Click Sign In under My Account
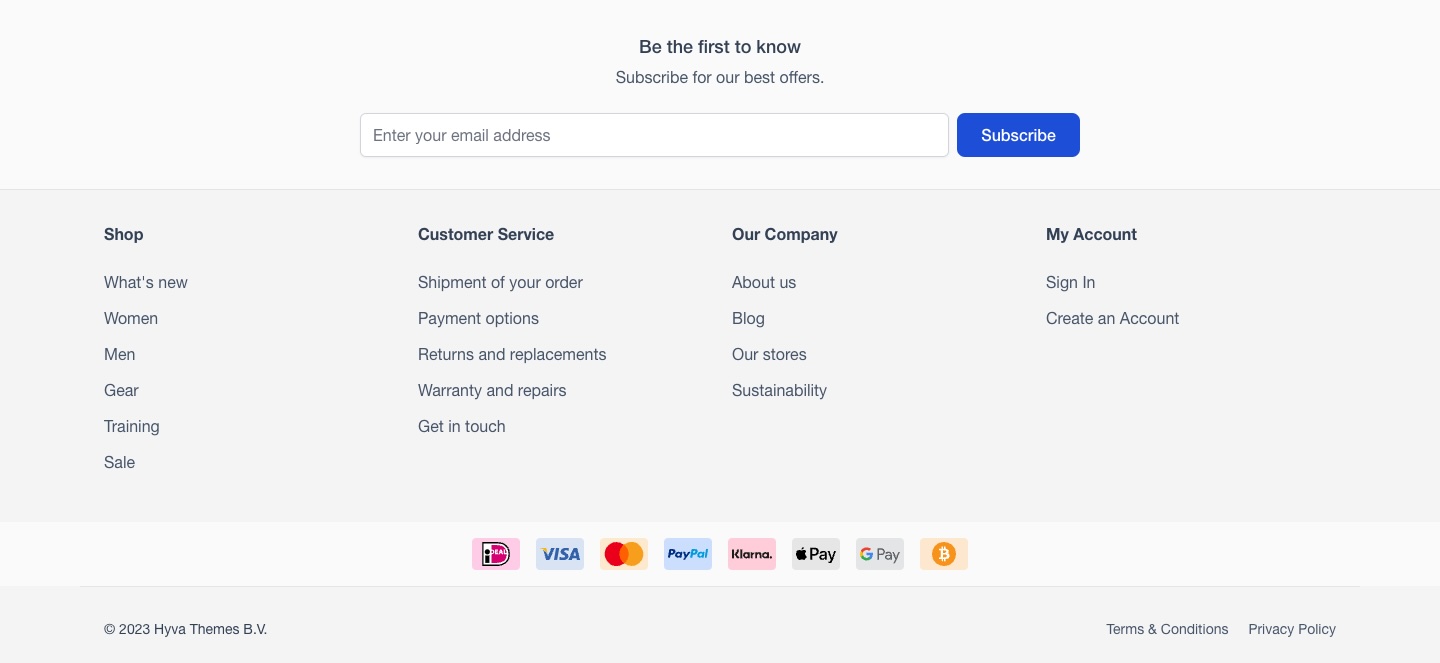 [1070, 282]
